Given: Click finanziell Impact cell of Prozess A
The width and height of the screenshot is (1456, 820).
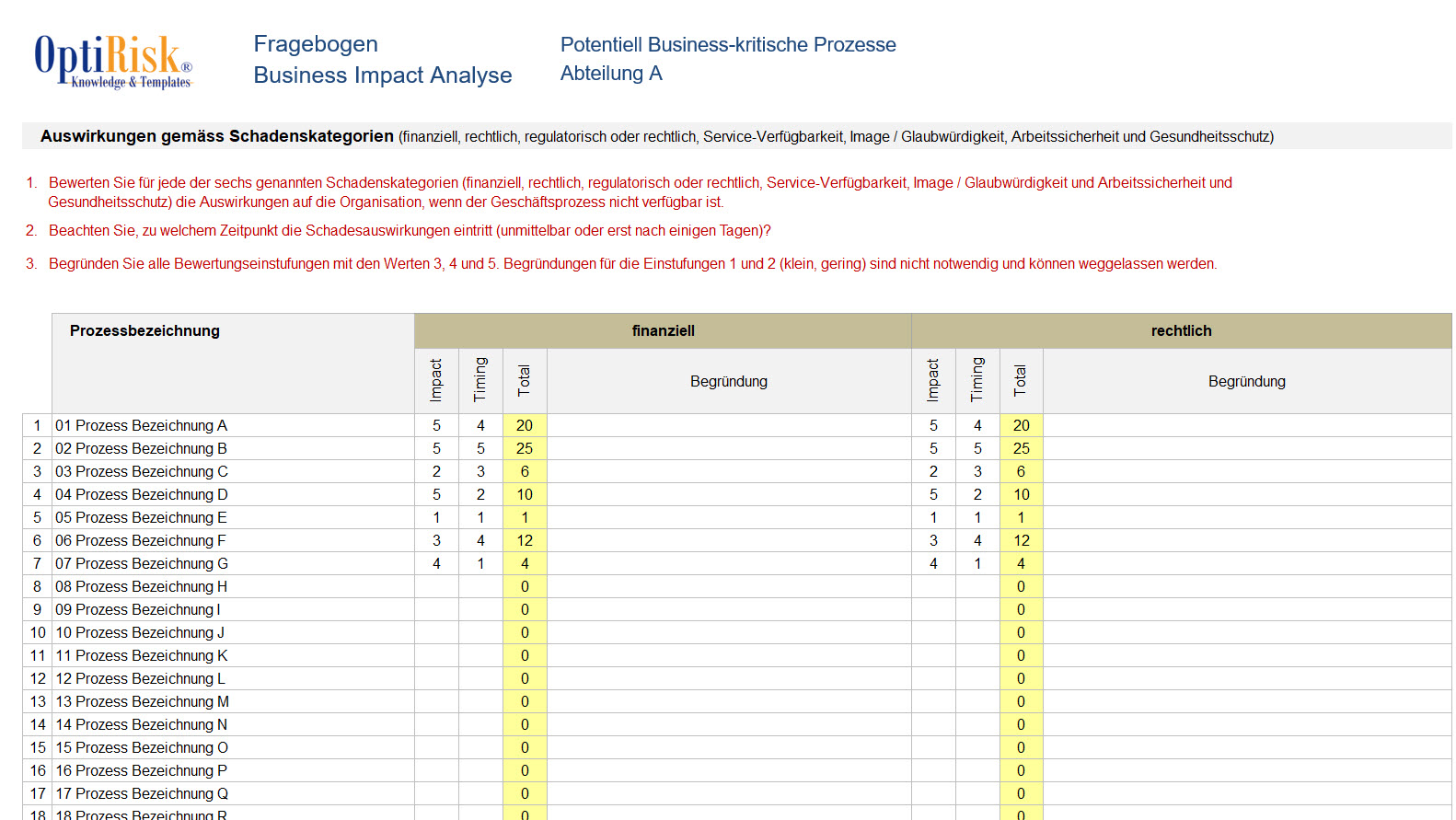Looking at the screenshot, I should pyautogui.click(x=436, y=425).
